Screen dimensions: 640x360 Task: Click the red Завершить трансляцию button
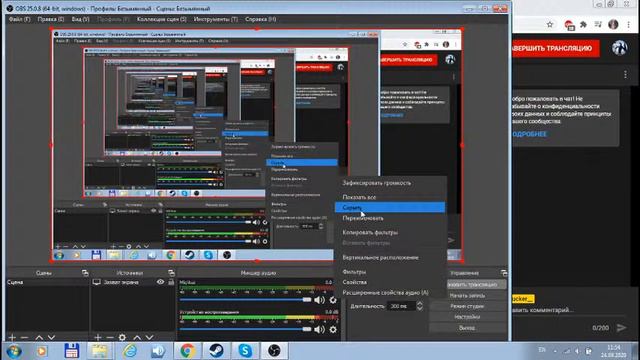556,48
